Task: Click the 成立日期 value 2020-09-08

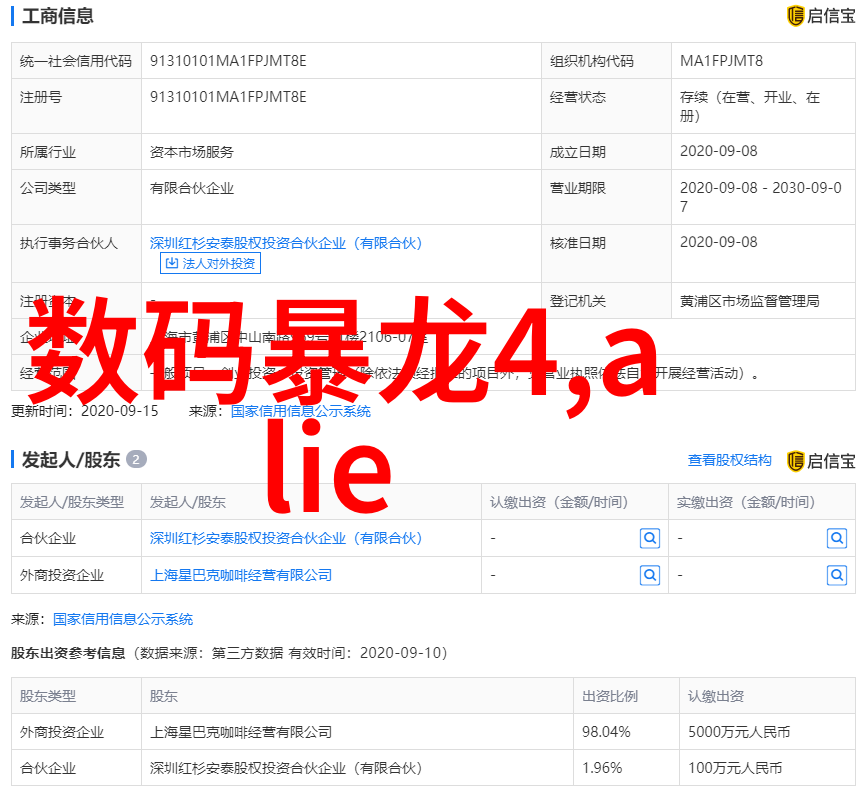Action: click(718, 151)
